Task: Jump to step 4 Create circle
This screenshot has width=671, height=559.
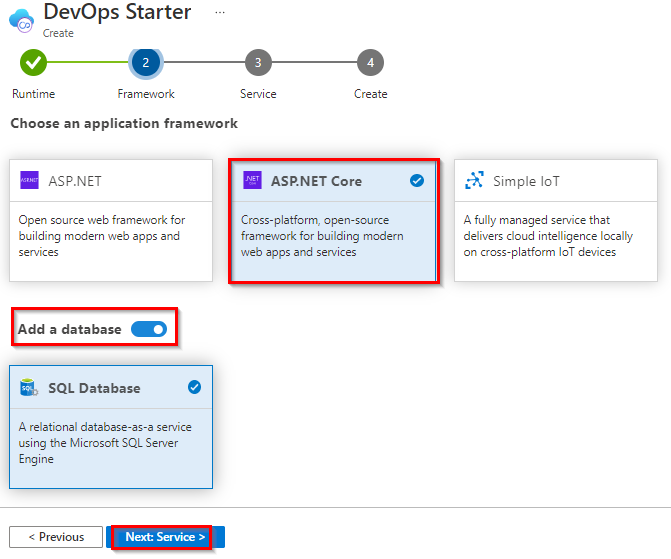Action: 370,62
